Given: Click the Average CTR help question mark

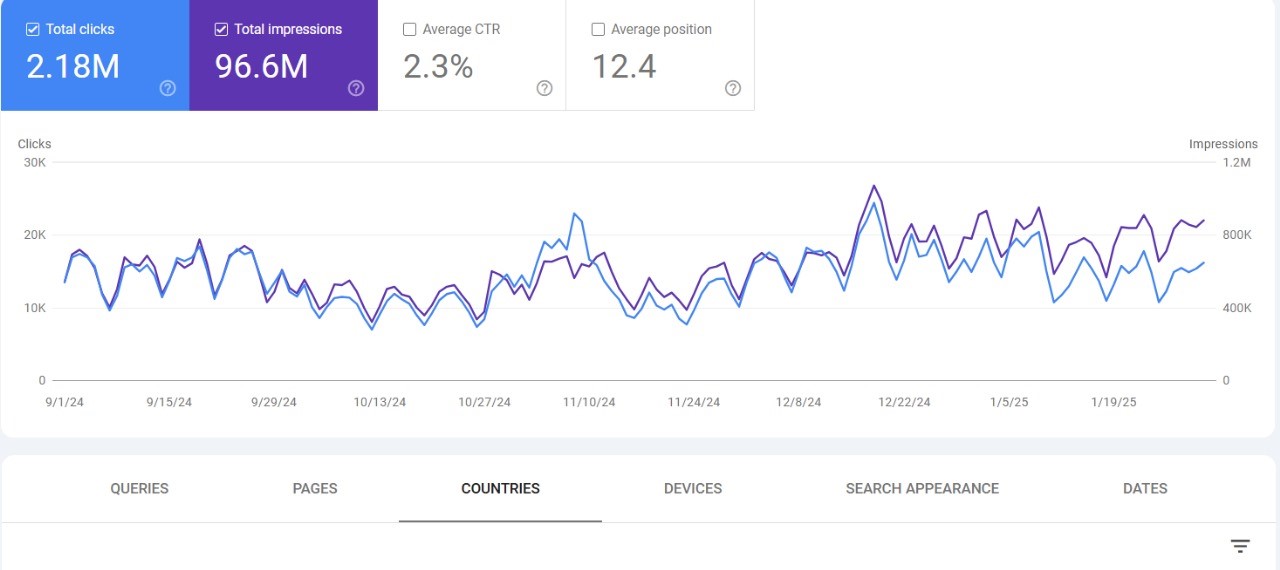Looking at the screenshot, I should tap(544, 88).
